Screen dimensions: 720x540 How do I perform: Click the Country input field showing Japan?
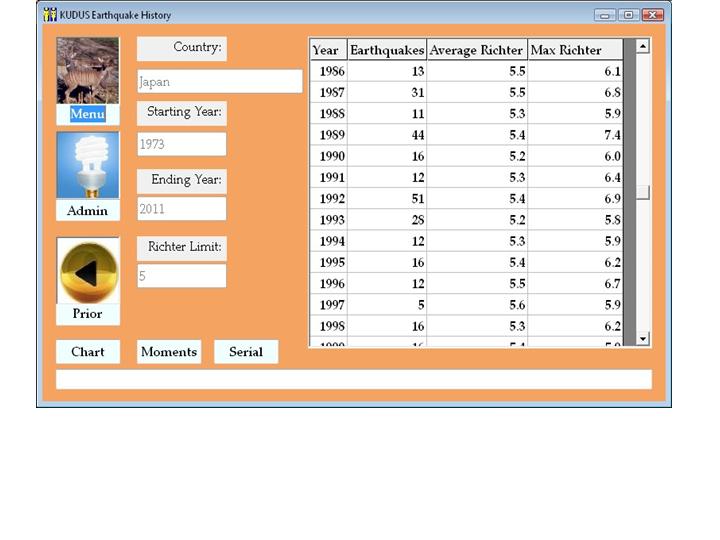point(219,82)
